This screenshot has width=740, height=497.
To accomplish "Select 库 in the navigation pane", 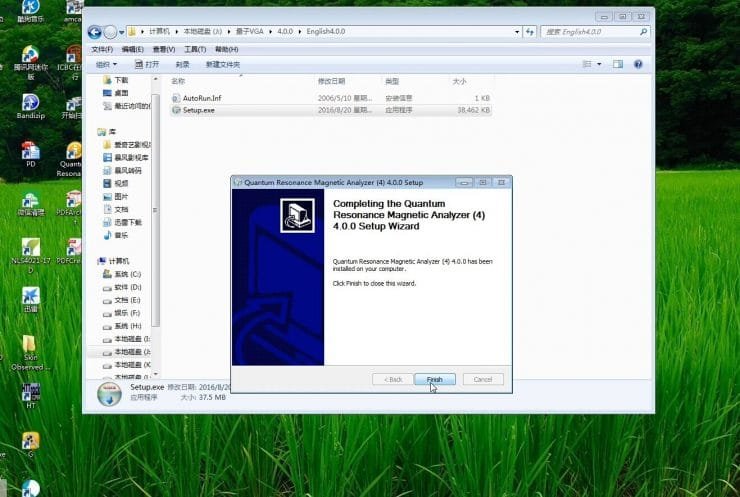I will [x=107, y=132].
